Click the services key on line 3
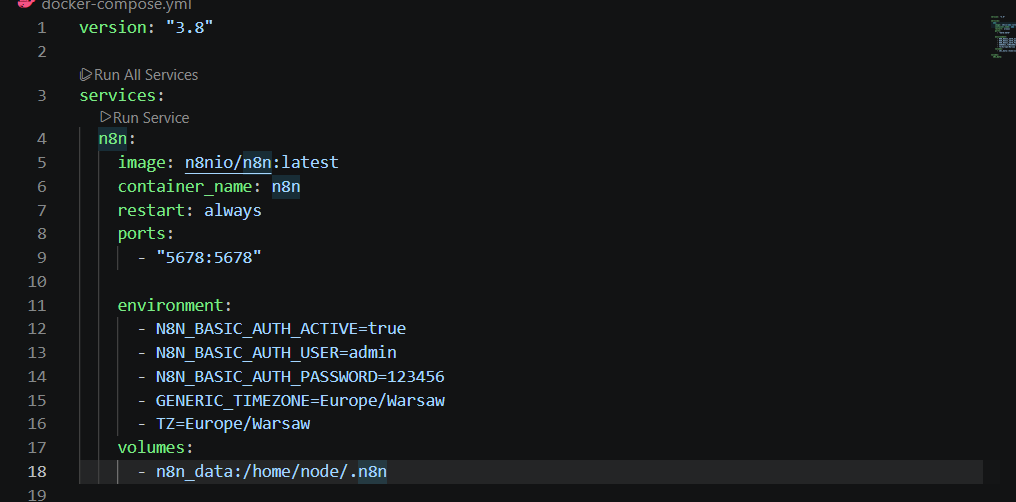 tap(118, 95)
